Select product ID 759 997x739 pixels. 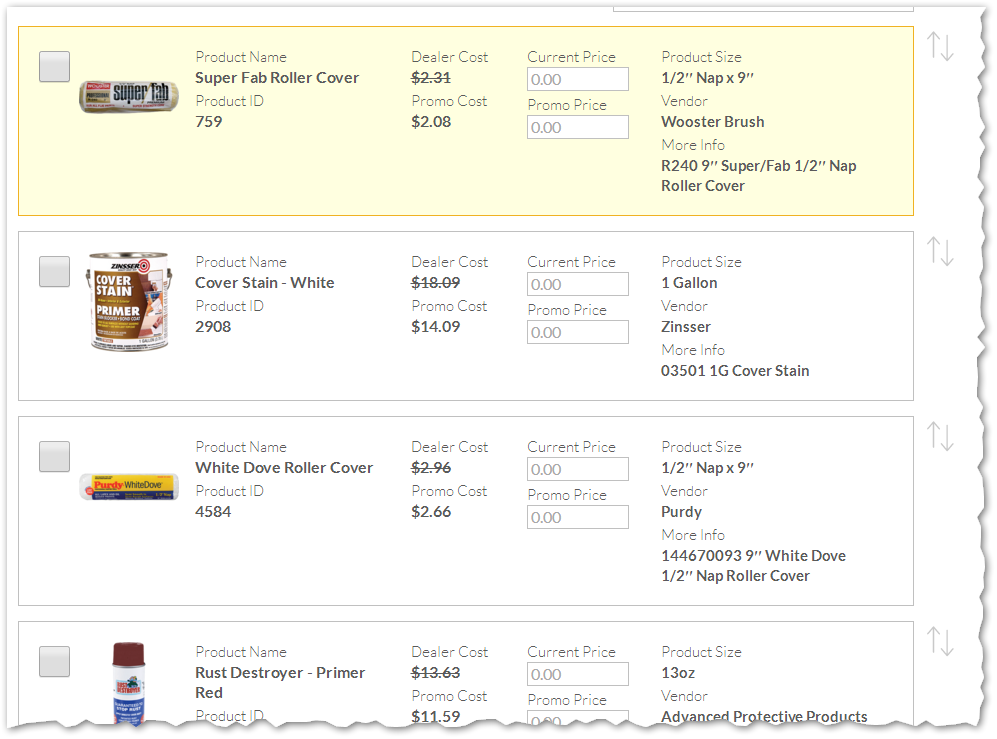pyautogui.click(x=209, y=121)
